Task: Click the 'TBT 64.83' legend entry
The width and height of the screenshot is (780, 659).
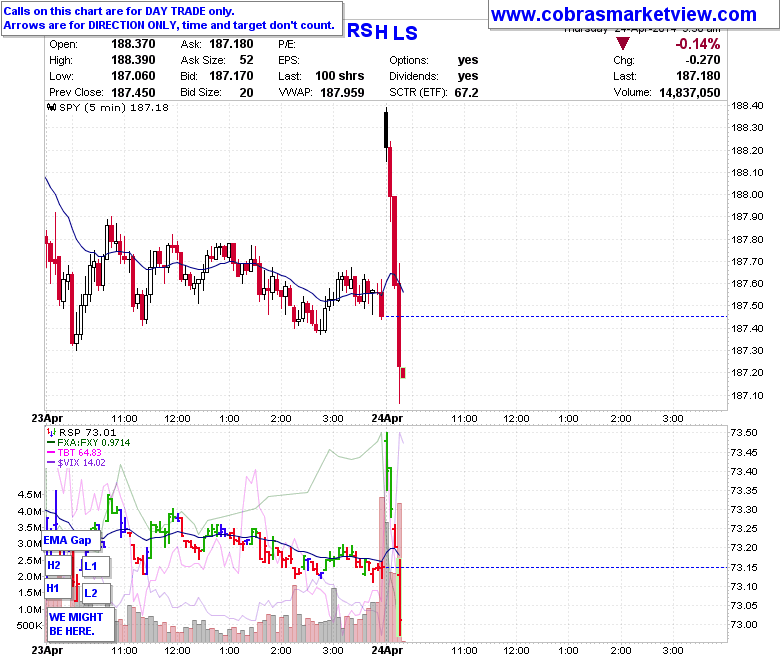Action: (80, 452)
